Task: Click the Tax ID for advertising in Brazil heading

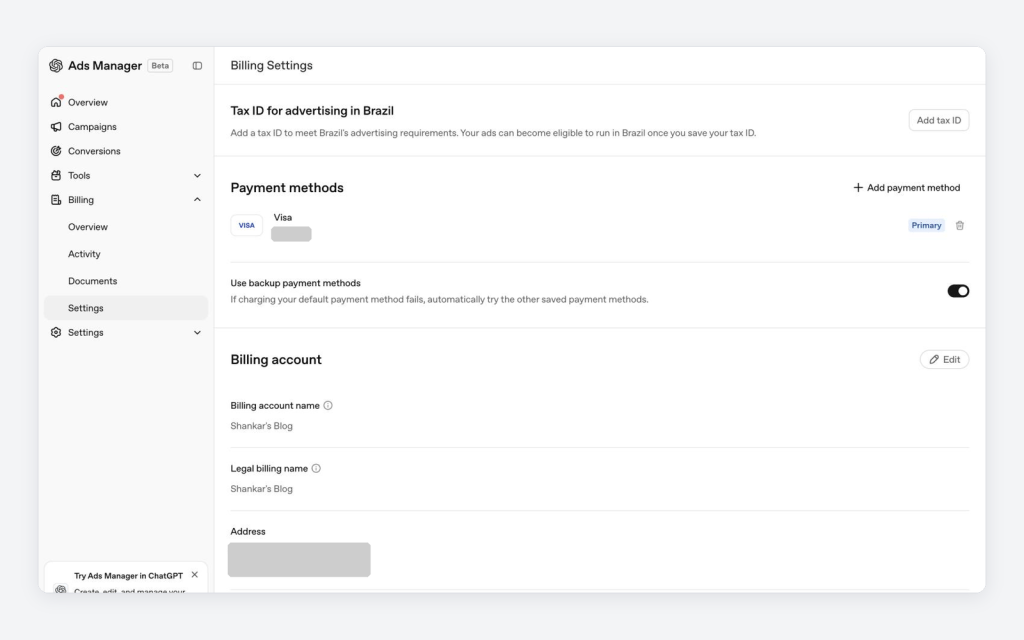Action: [312, 110]
